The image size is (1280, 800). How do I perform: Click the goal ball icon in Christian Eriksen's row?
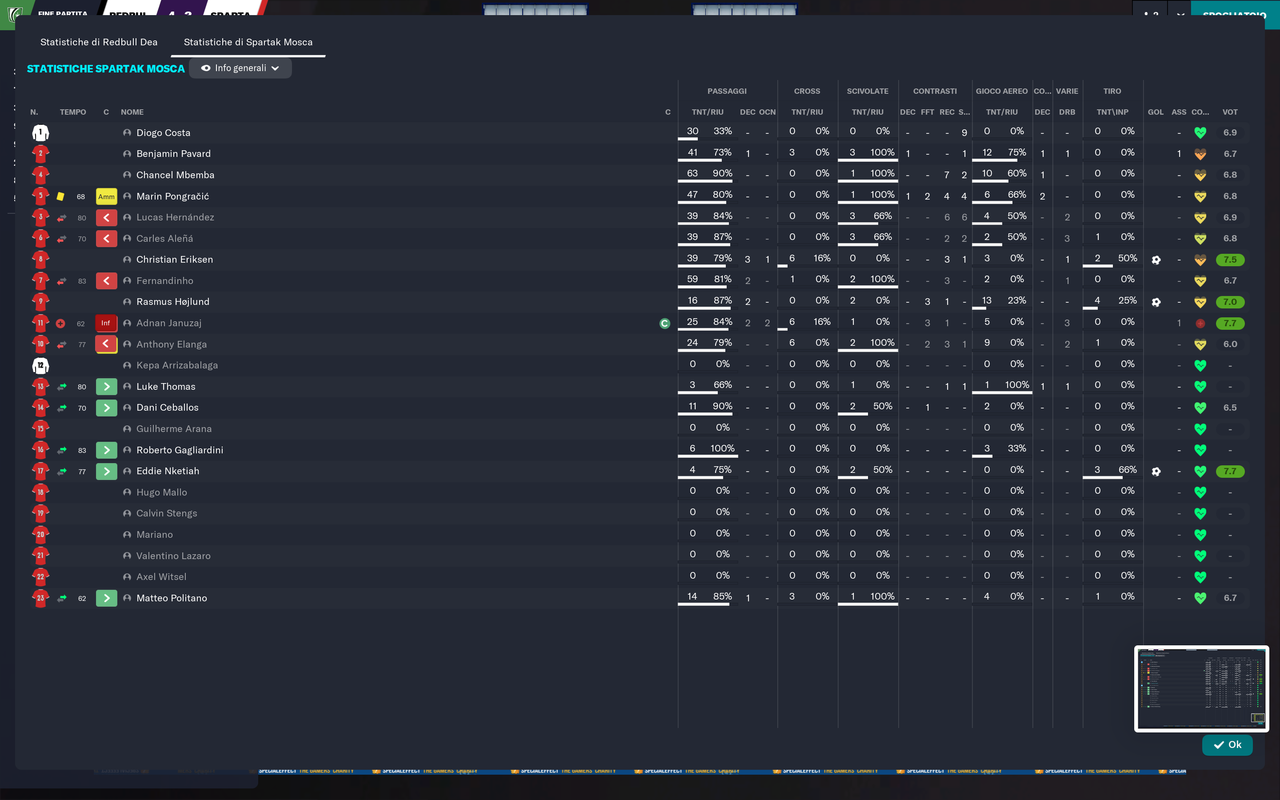[x=1155, y=260]
